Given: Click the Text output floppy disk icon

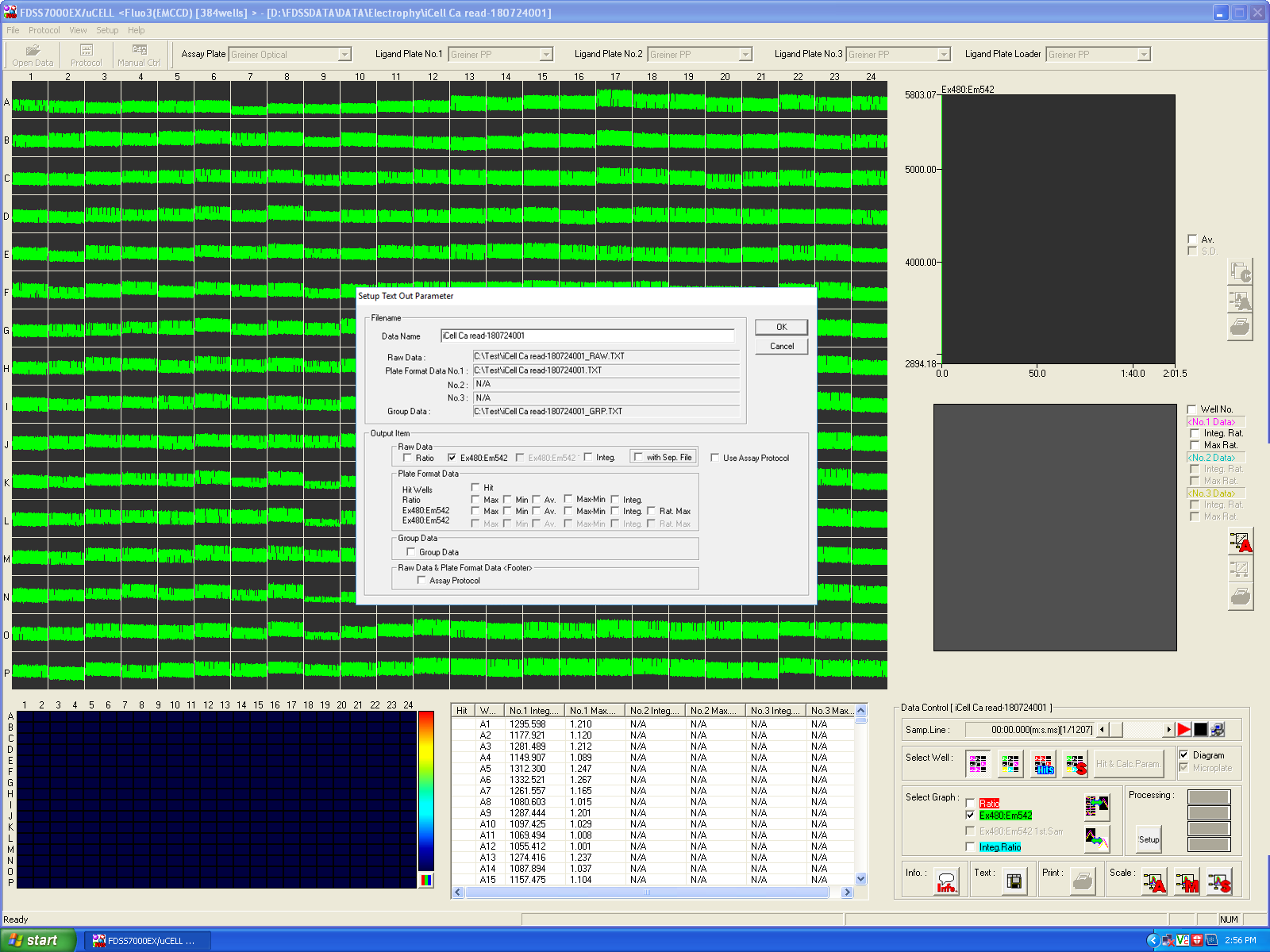Looking at the screenshot, I should pyautogui.click(x=1014, y=882).
